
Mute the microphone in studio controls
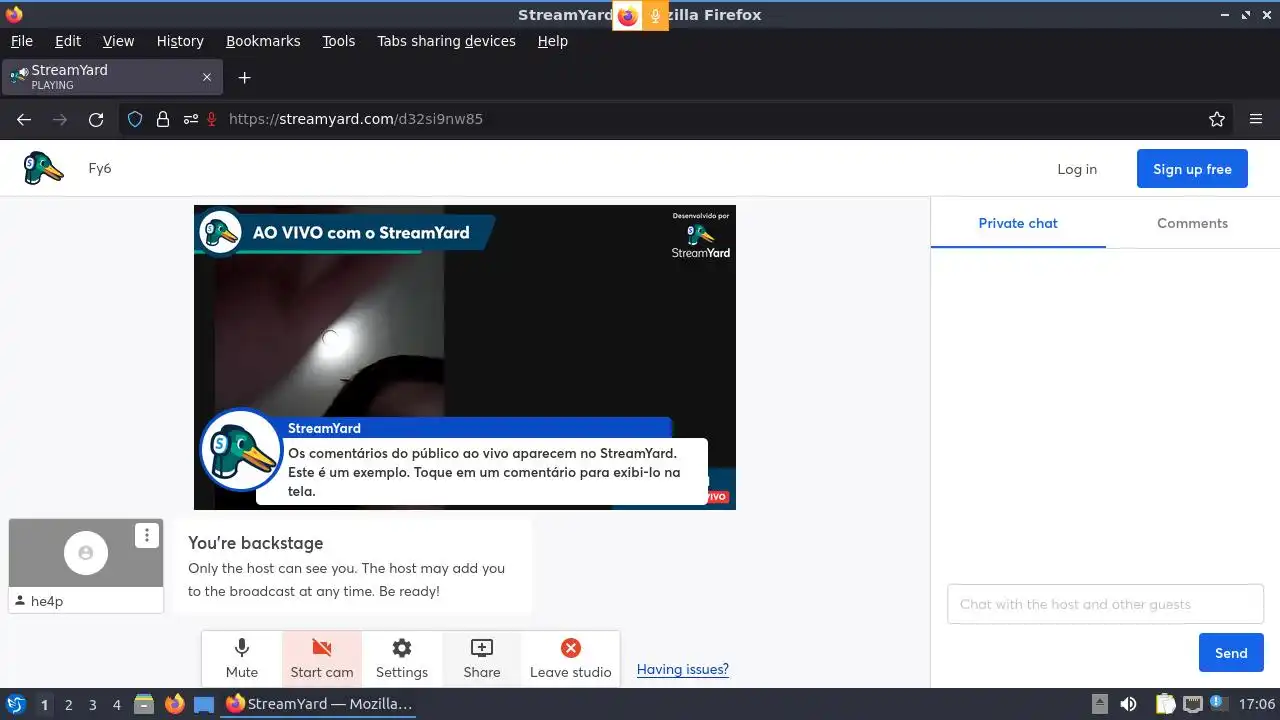[242, 659]
